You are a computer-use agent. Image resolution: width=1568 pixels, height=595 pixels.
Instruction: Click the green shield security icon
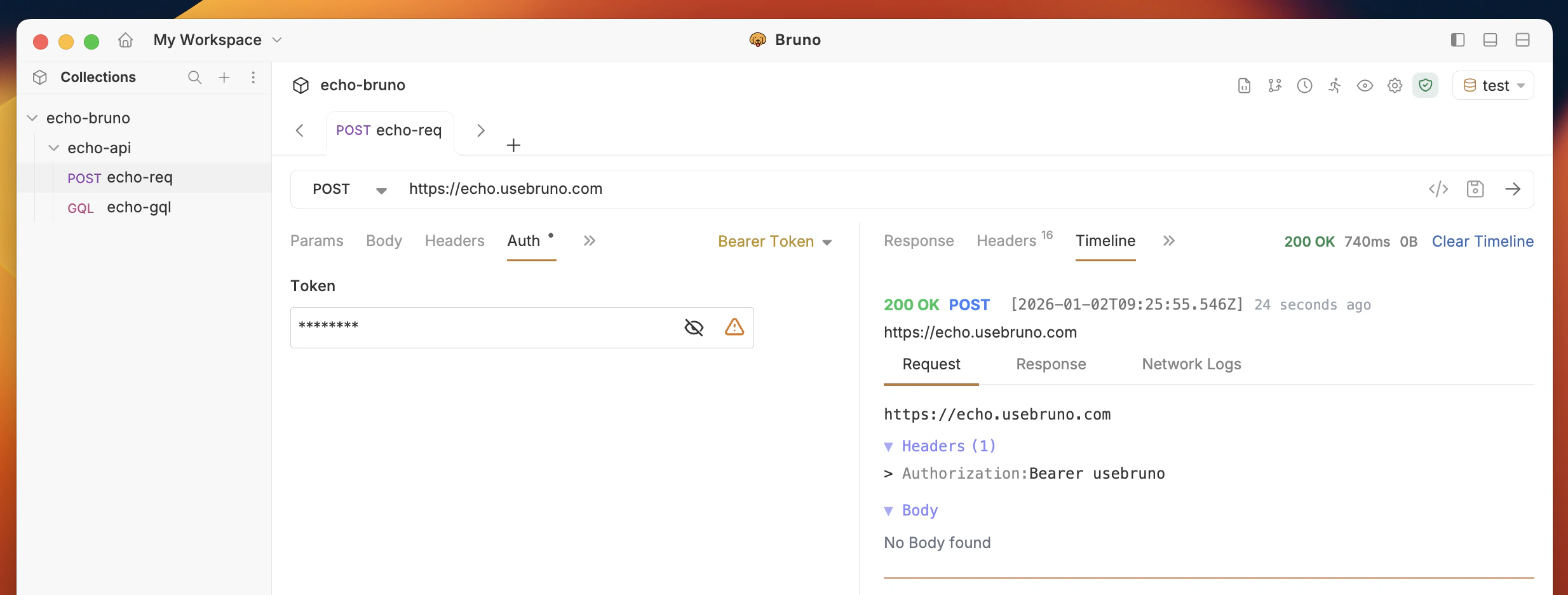tap(1426, 85)
